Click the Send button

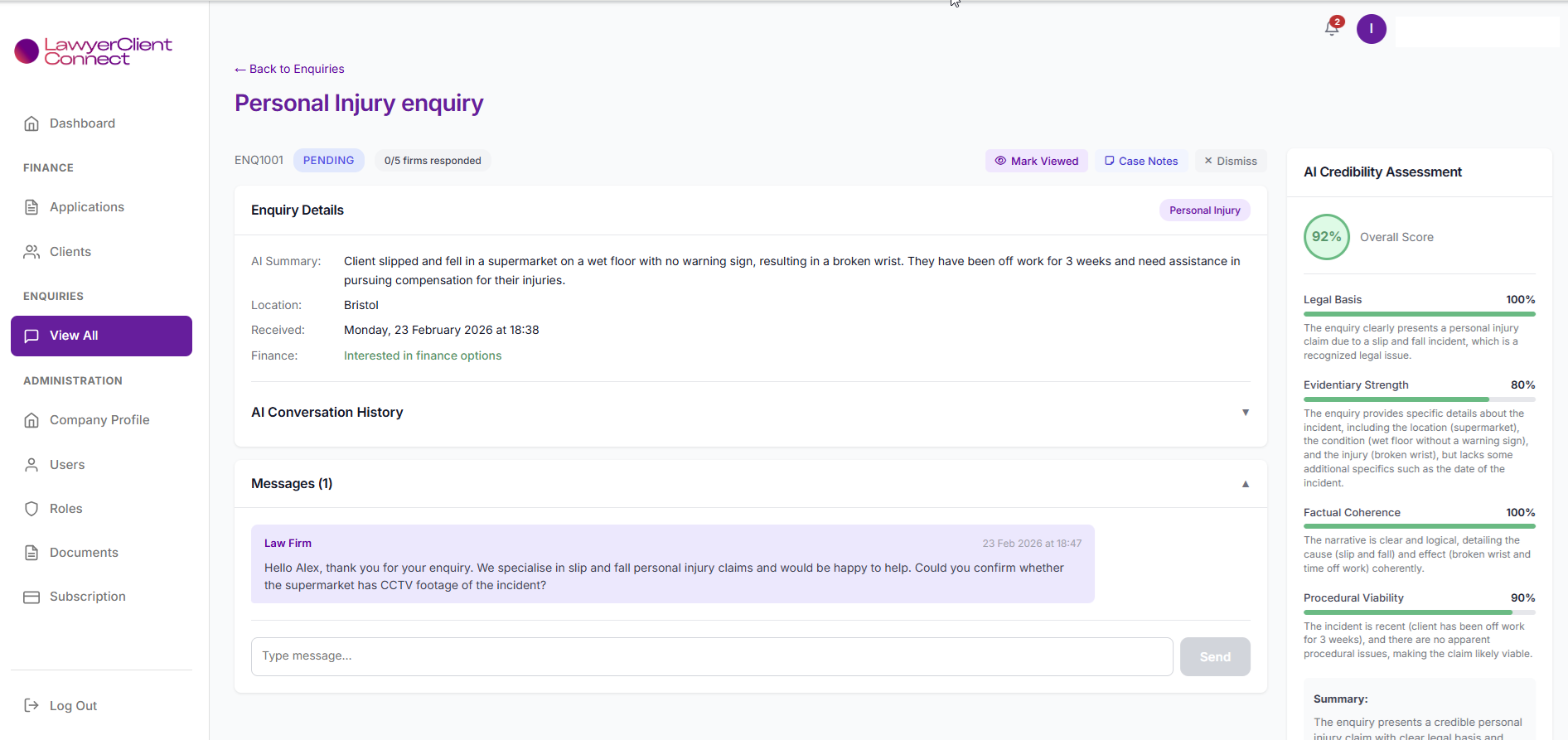1215,656
